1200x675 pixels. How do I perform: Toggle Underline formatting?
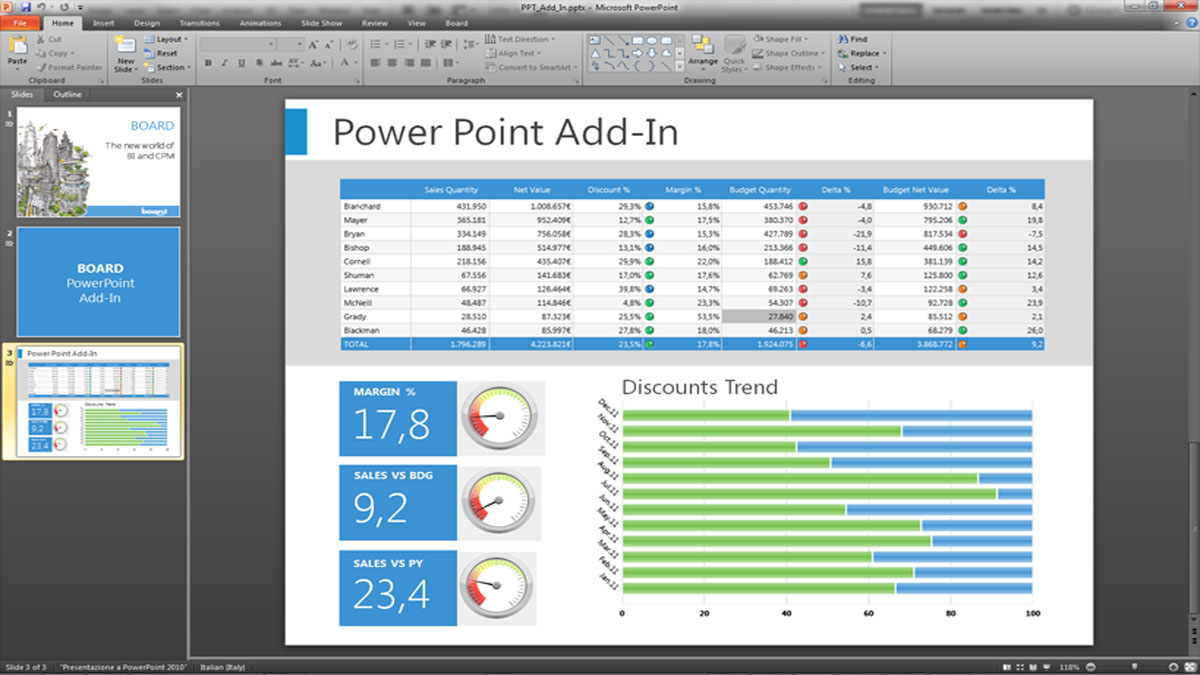pos(242,63)
